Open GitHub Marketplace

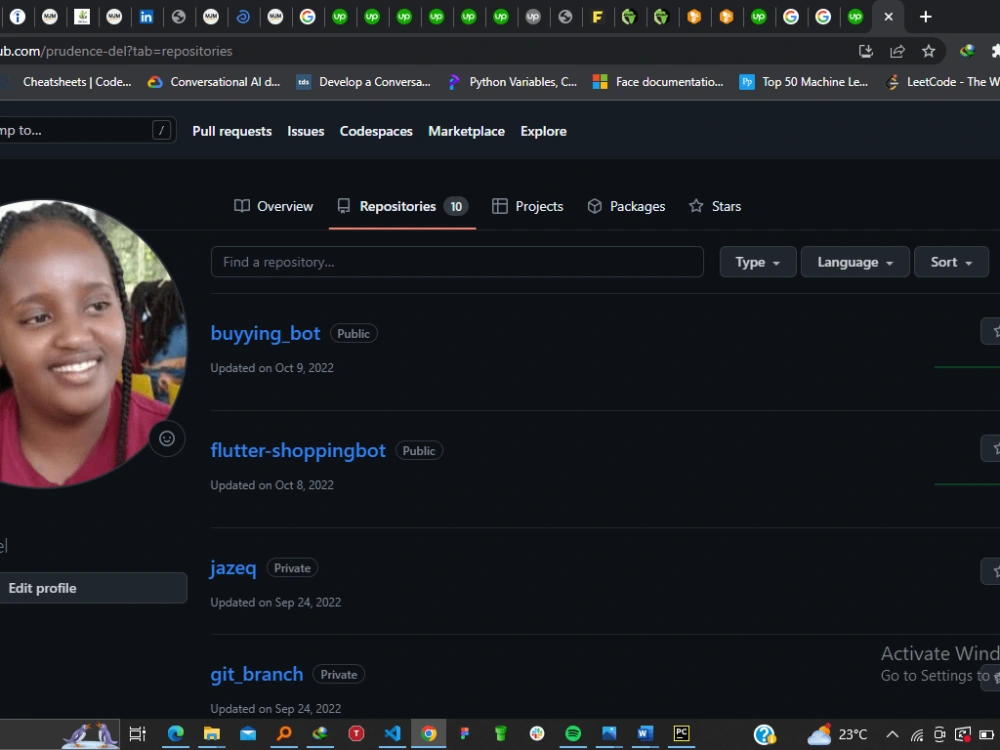[x=466, y=131]
